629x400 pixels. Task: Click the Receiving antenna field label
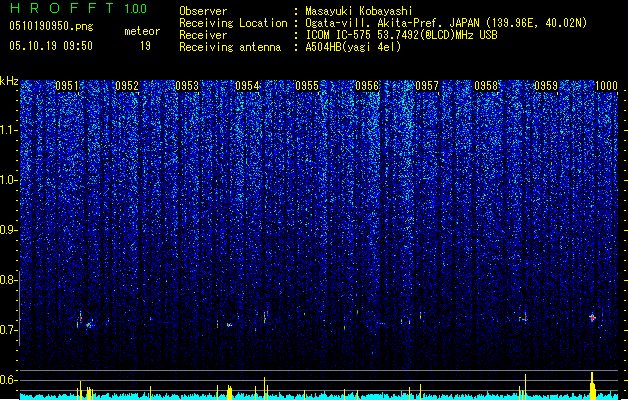[x=230, y=47]
